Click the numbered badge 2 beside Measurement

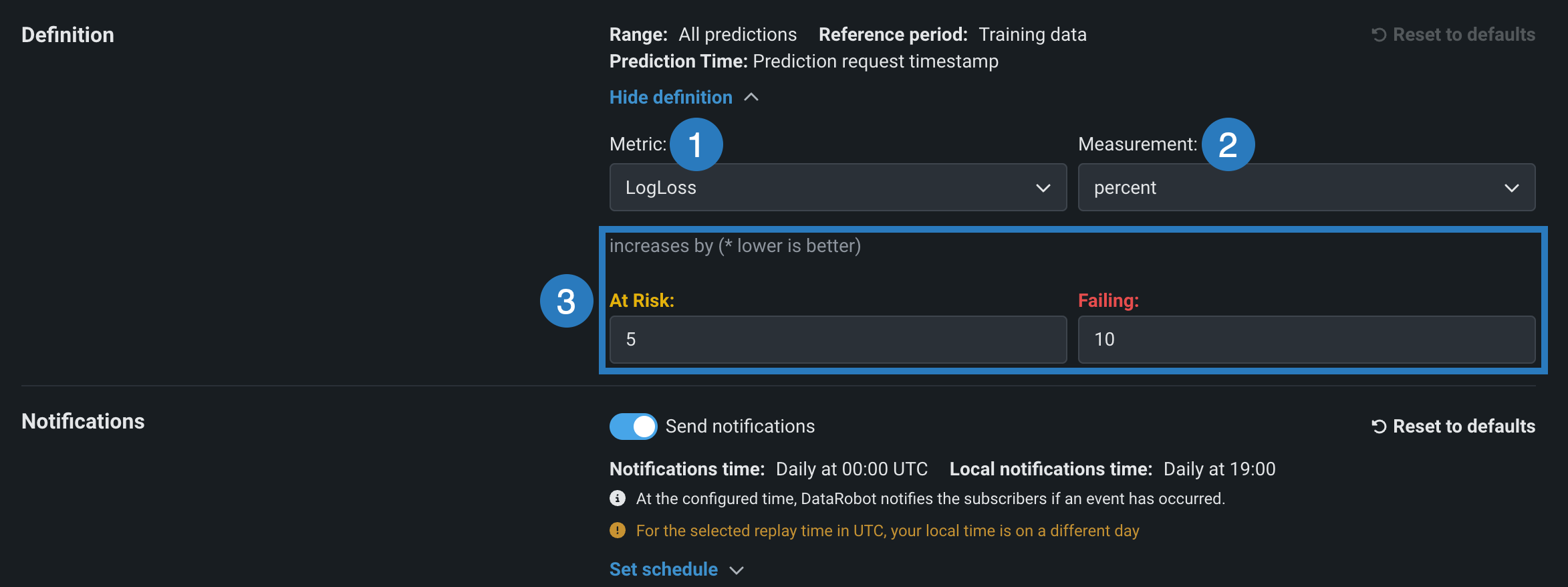tap(1228, 144)
